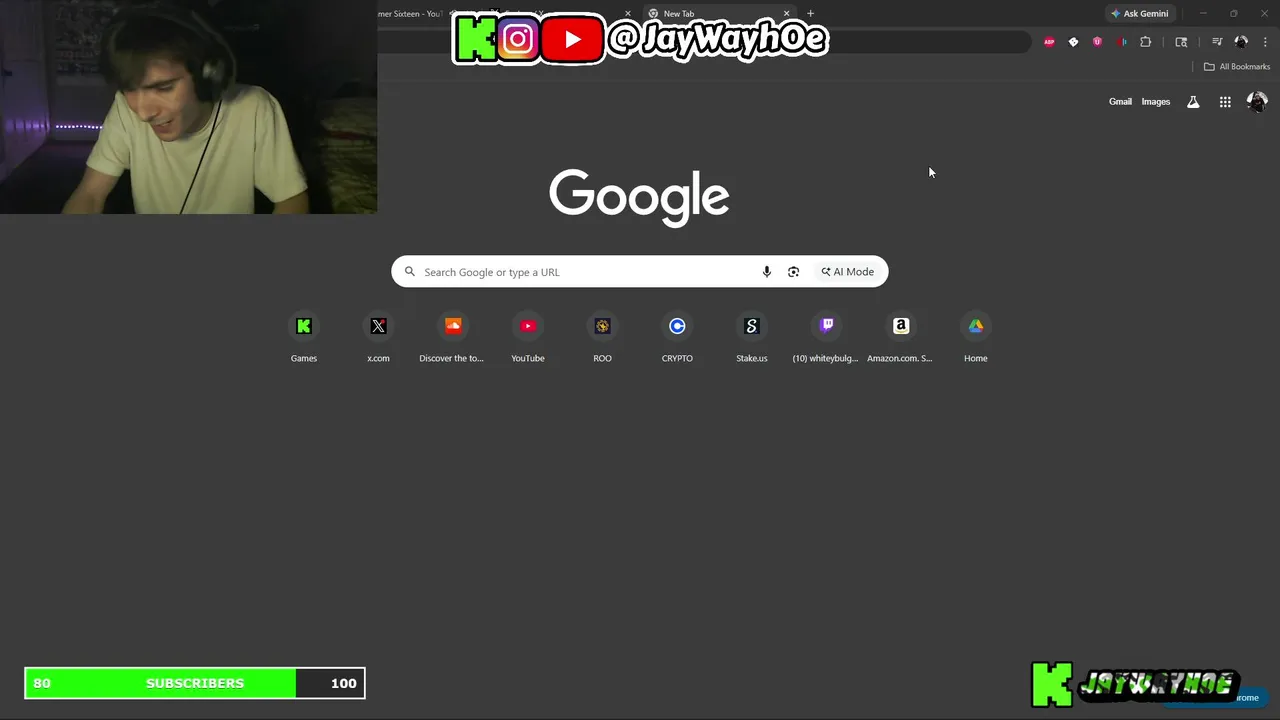Viewport: 1280px width, 720px height.
Task: Open the ROO shortcut tile
Action: pos(602,338)
